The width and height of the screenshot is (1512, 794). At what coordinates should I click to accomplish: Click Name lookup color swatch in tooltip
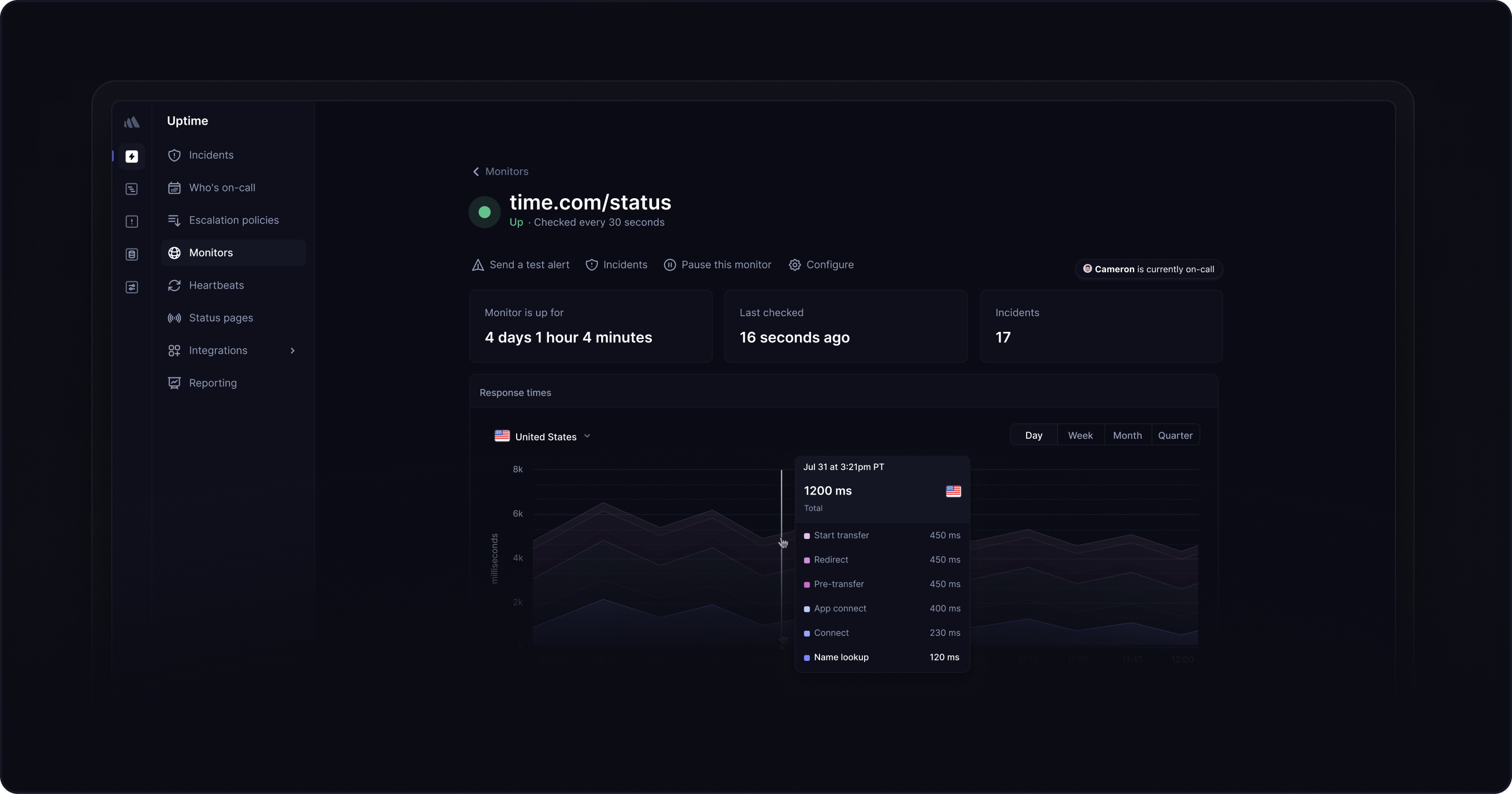(807, 658)
